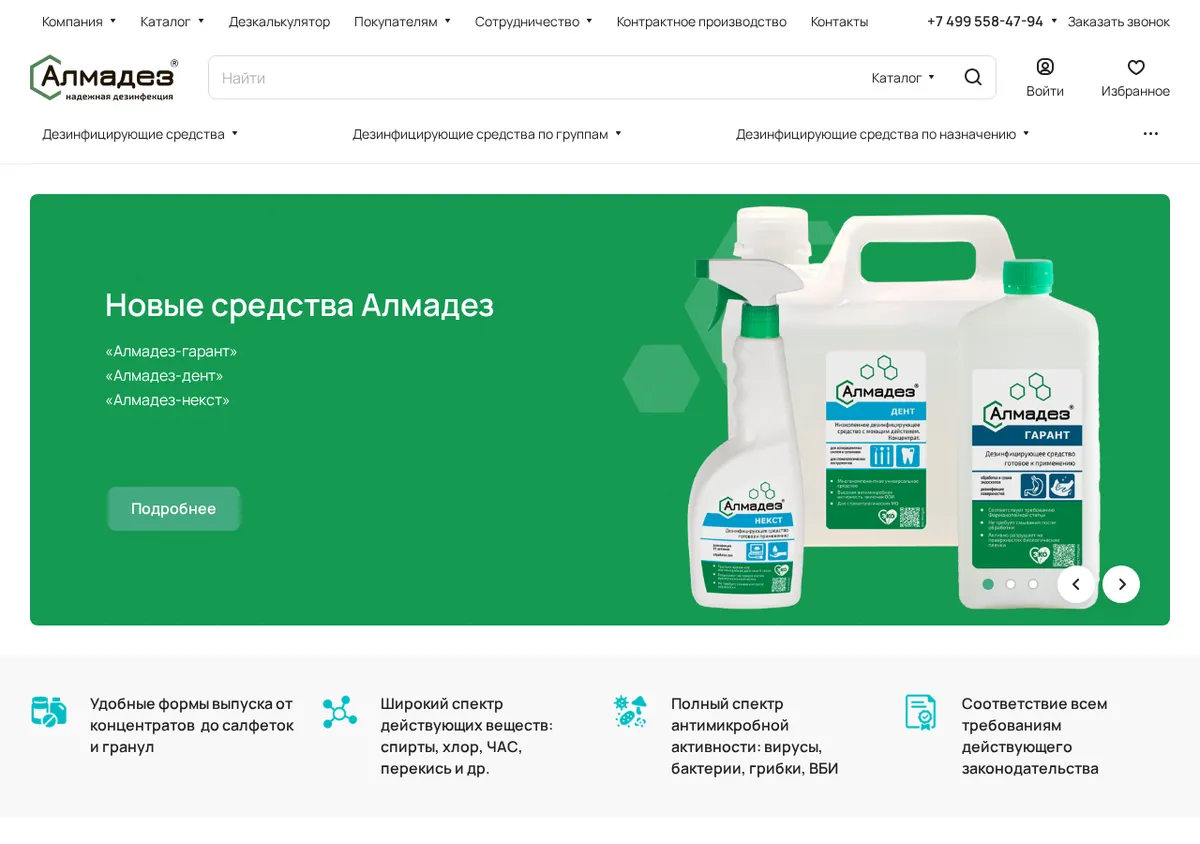Viewport: 1200px width, 844px height.
Task: Open Дезкалькулятор menu item
Action: tap(279, 21)
